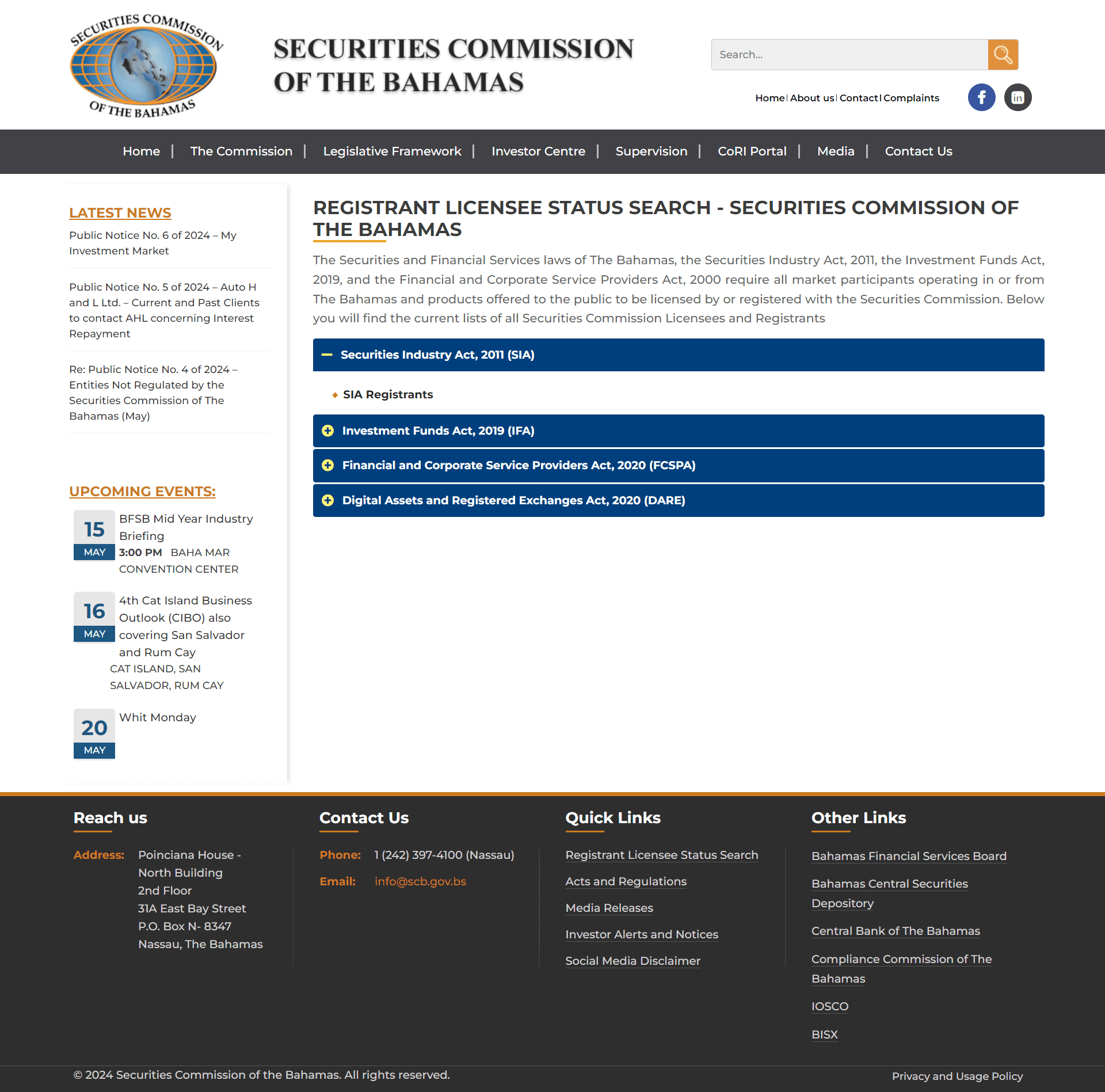
Task: Open Re: Public Notice No. 4 news
Action: click(153, 393)
